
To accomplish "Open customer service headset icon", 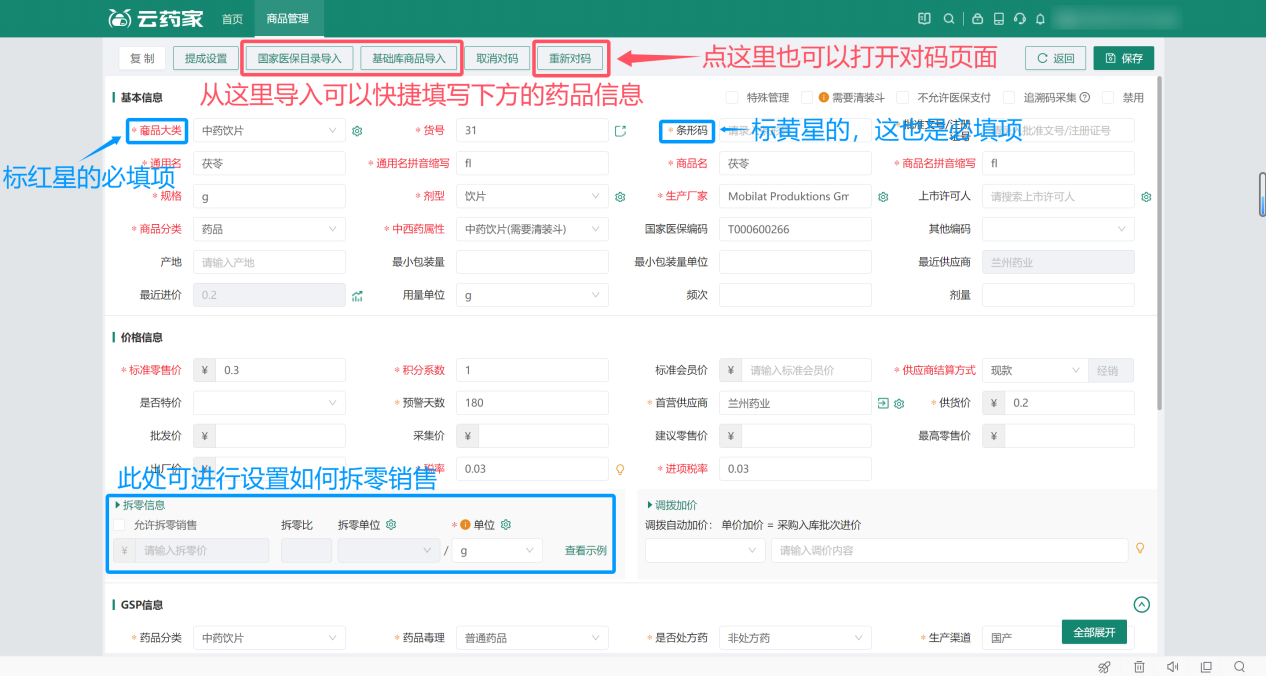I will [x=1019, y=19].
